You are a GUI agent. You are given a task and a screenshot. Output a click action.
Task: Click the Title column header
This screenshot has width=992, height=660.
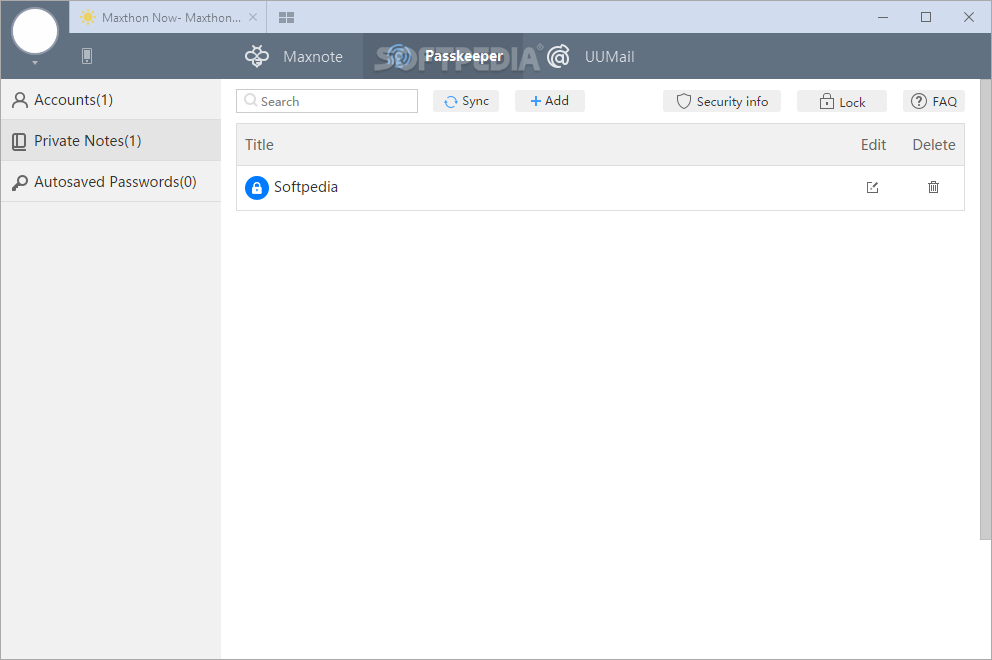(x=259, y=145)
